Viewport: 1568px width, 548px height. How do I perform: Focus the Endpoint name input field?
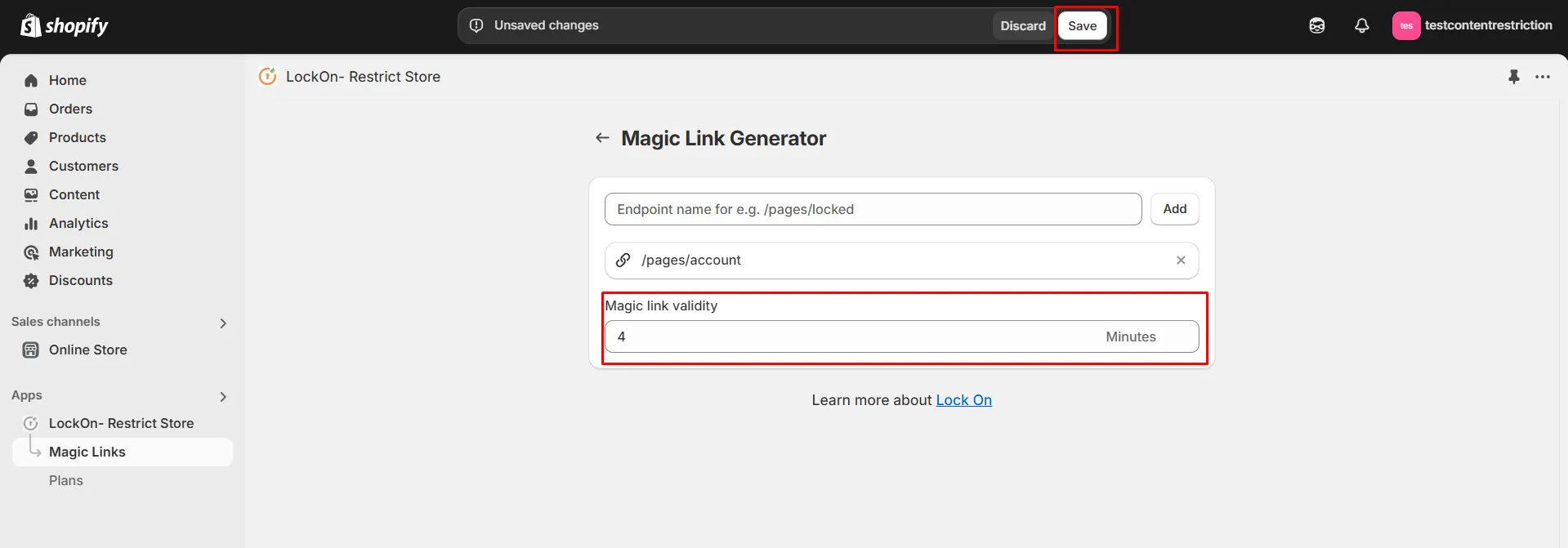coord(873,209)
